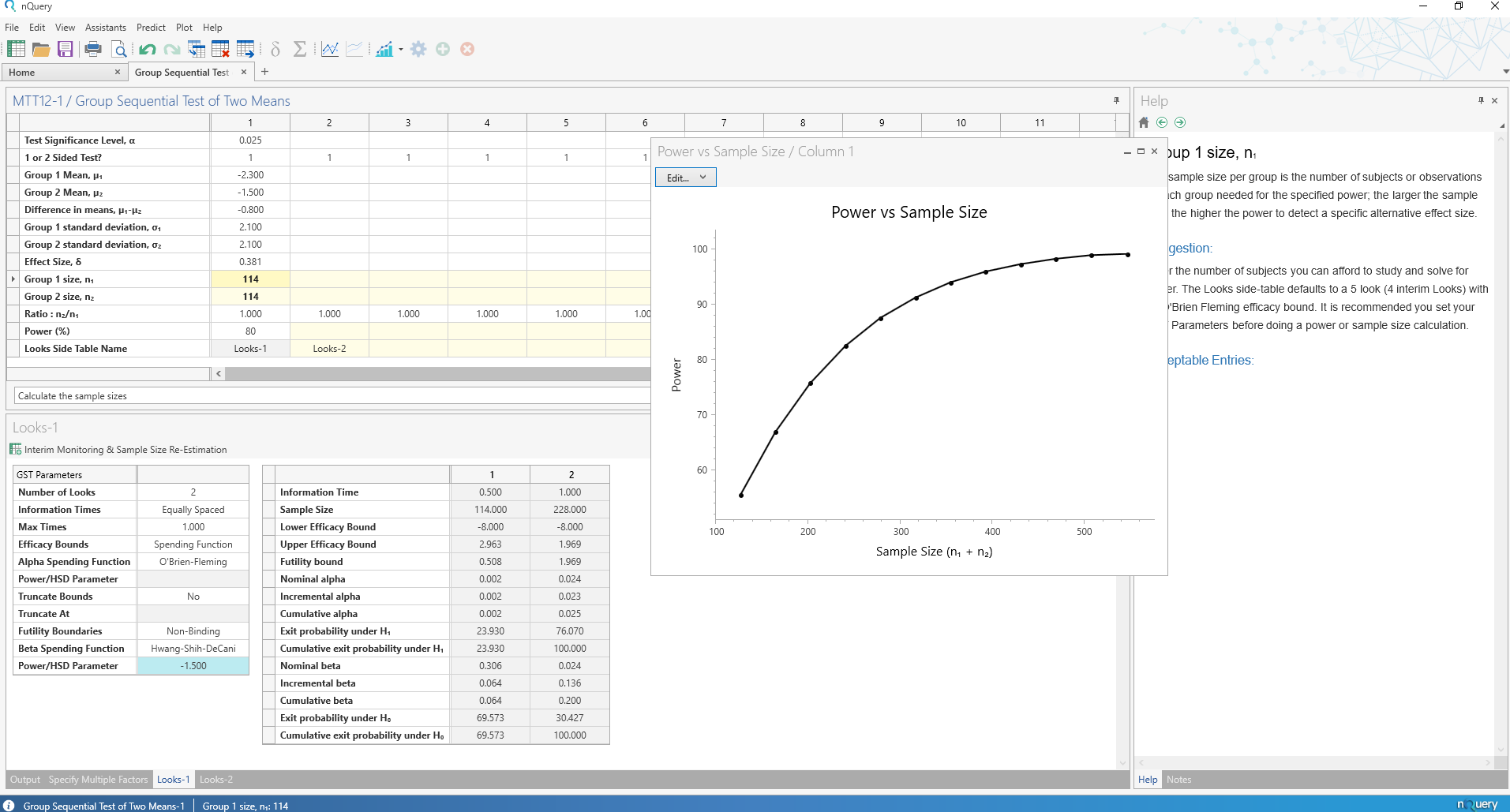Click the Distributions delta icon

click(275, 49)
